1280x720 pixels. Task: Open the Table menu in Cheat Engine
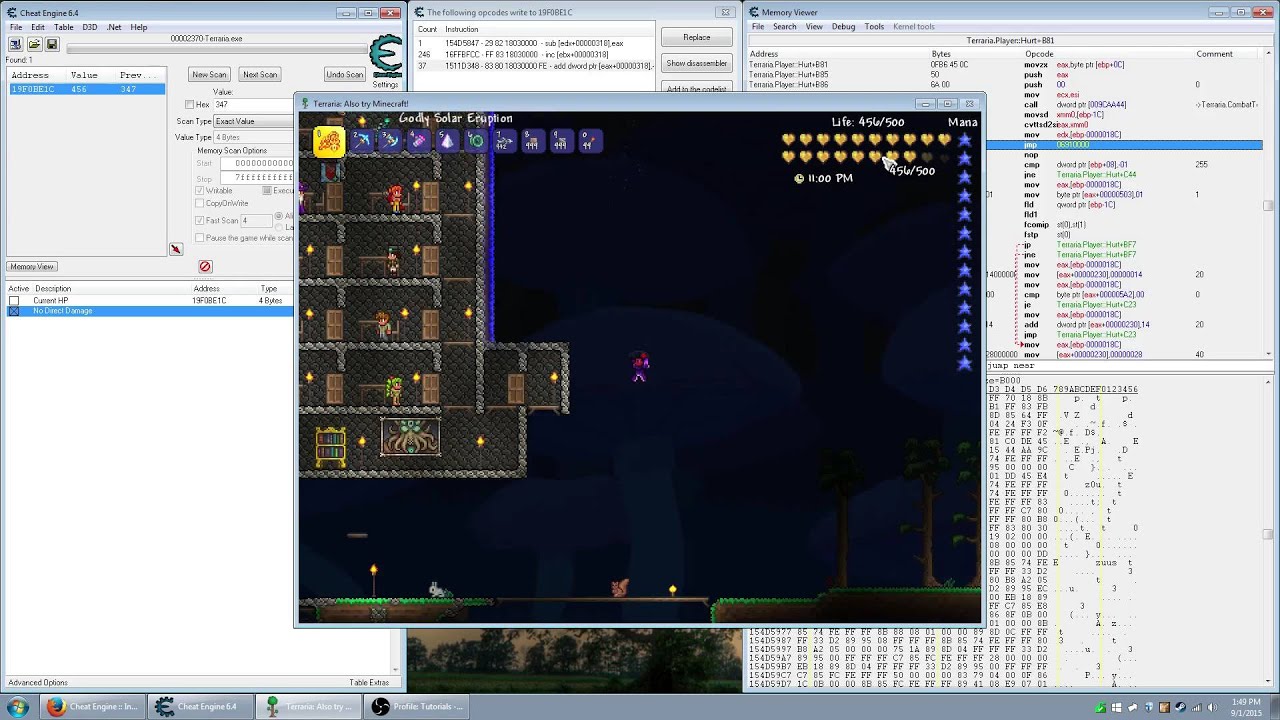(x=63, y=27)
